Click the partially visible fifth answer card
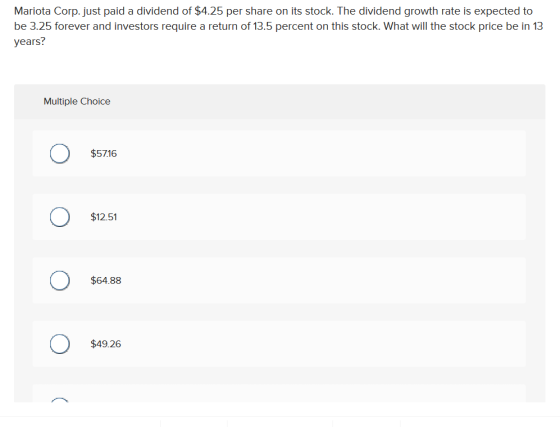Viewport: 560px width, 427px height. point(279,393)
